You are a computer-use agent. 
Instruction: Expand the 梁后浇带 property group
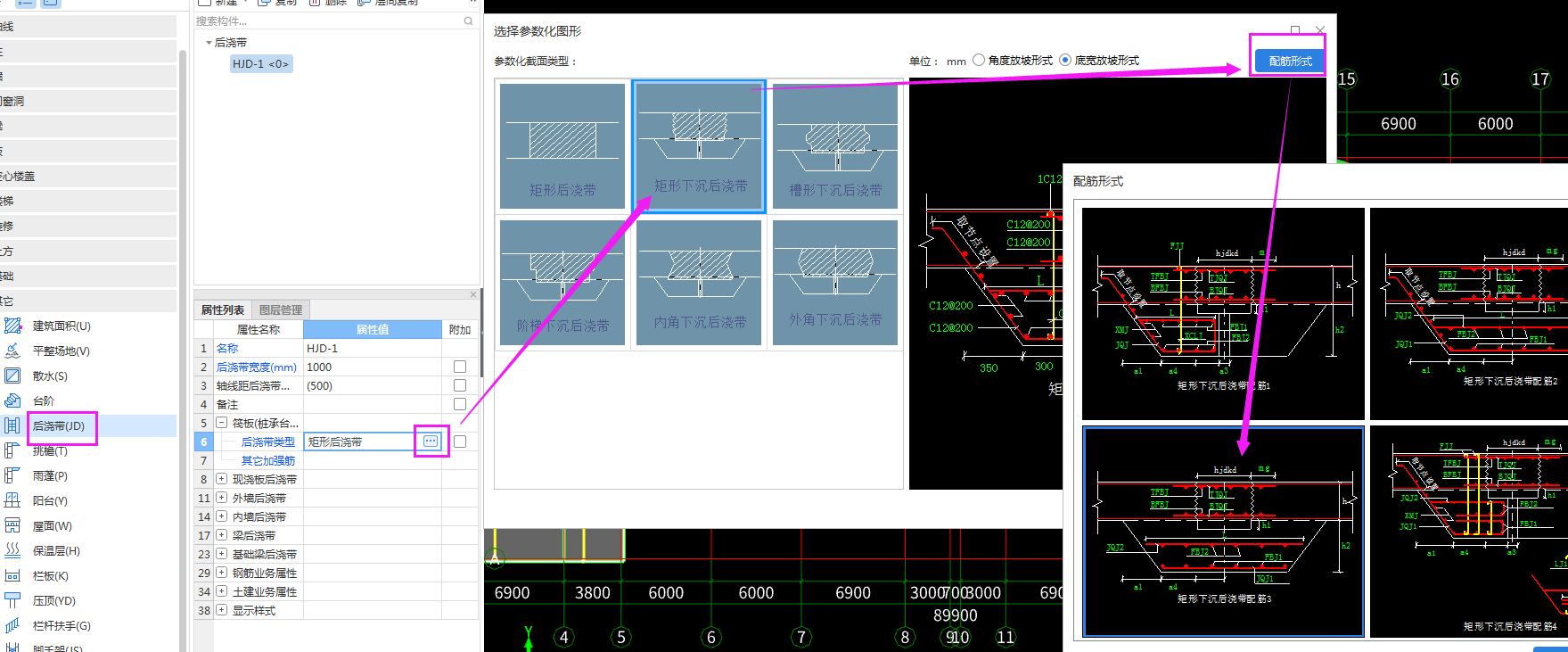coord(221,535)
